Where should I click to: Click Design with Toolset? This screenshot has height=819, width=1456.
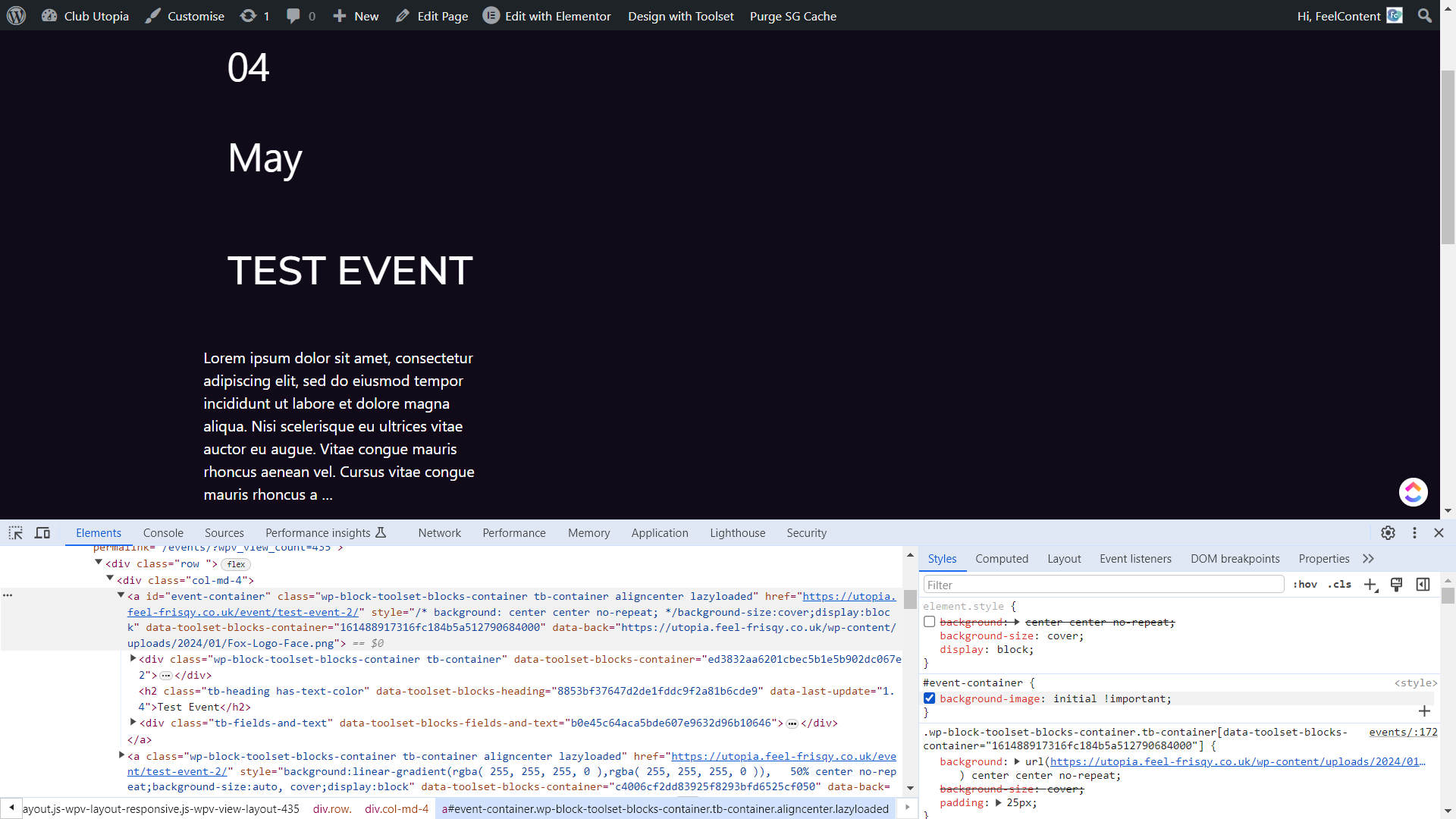tap(681, 16)
